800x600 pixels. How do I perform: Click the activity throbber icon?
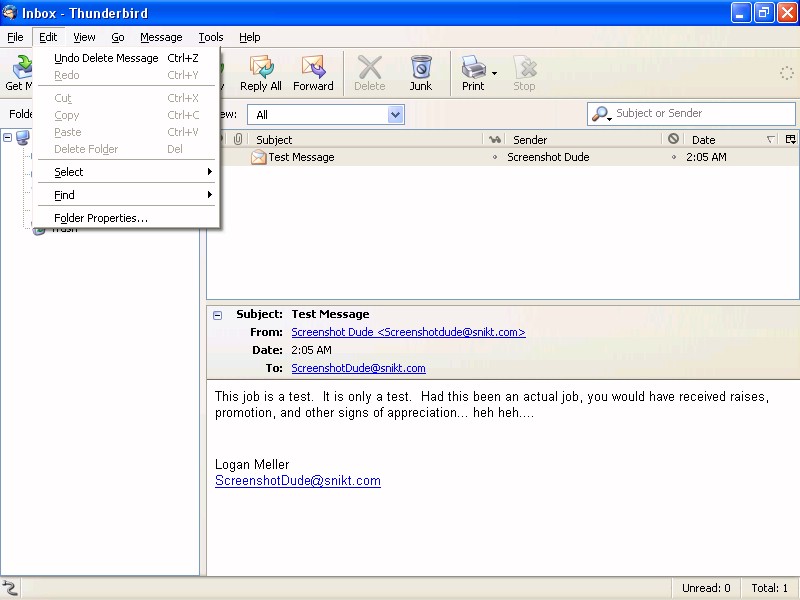pos(787,73)
